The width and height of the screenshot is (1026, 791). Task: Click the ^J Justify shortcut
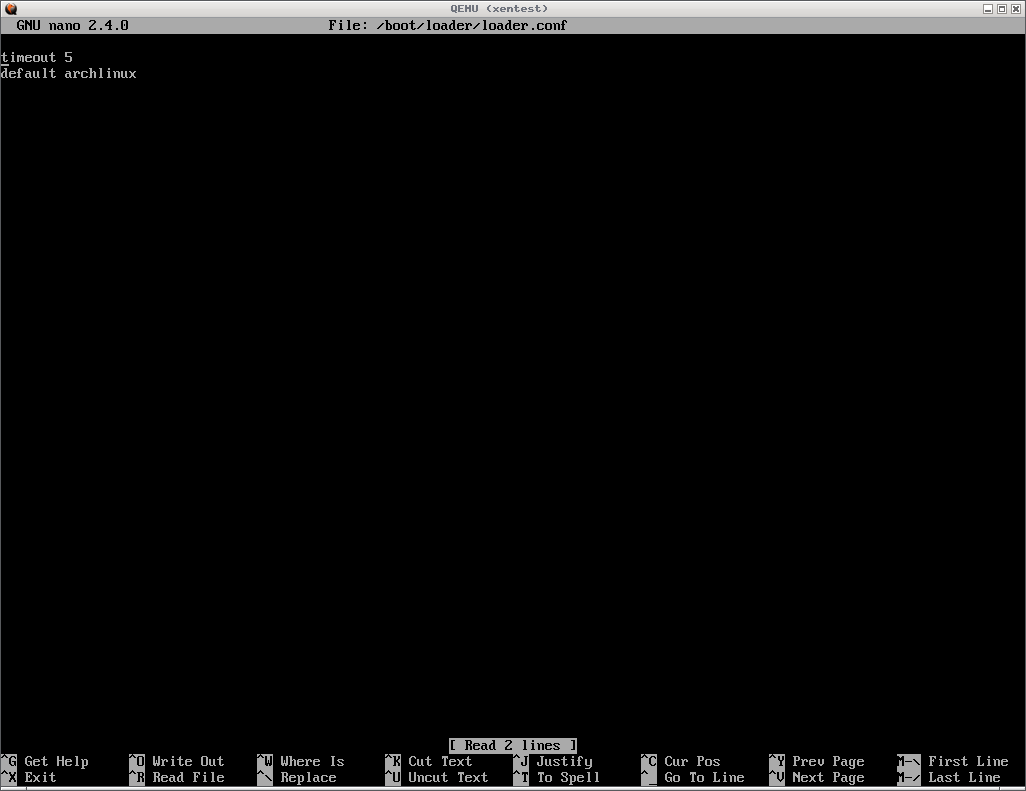coord(553,761)
